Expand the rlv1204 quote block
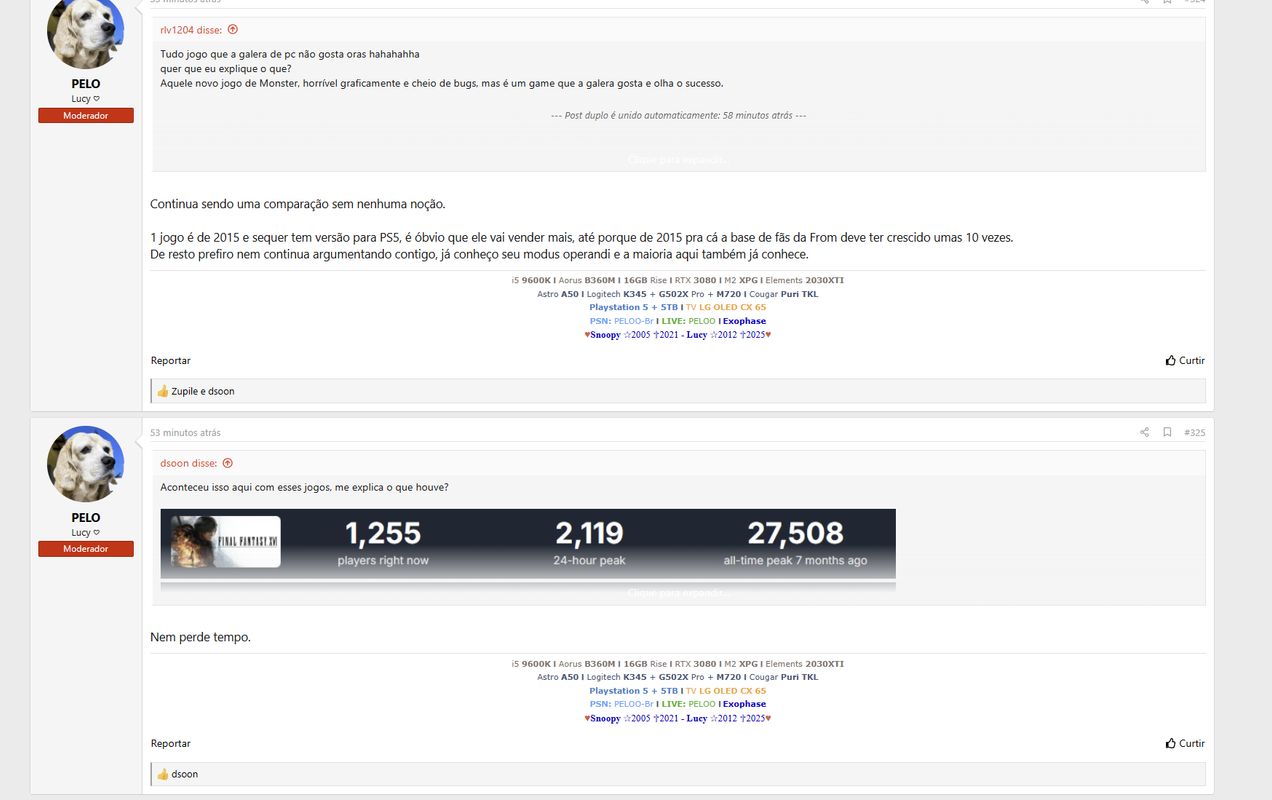Screen dimensions: 1272x800 click(678, 160)
